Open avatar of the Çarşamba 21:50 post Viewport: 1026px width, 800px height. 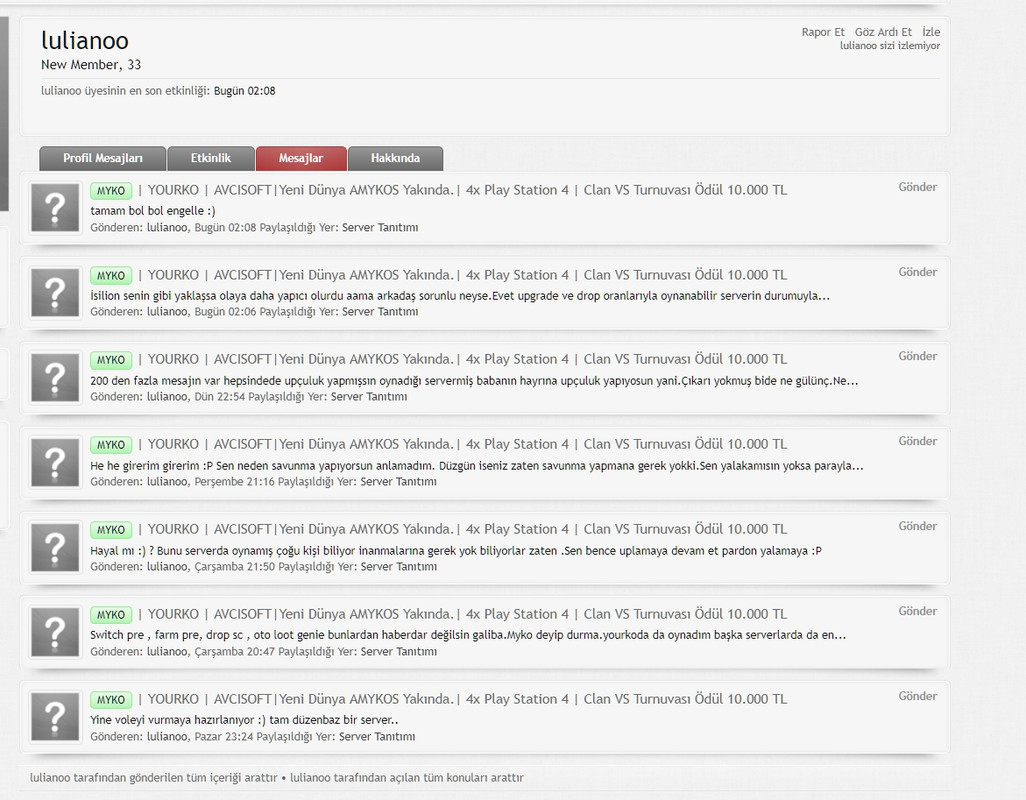[55, 548]
